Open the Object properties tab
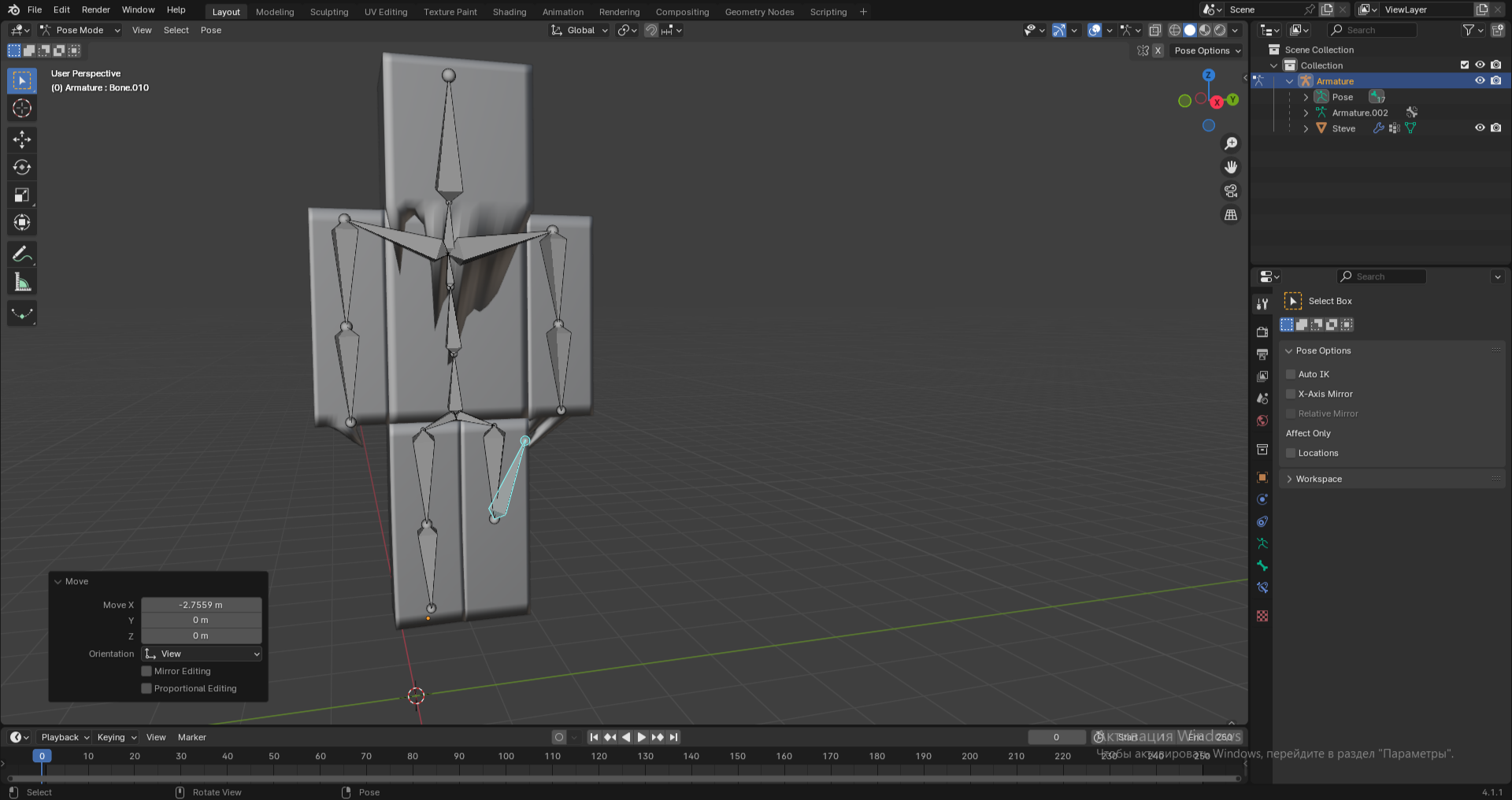 [1262, 477]
